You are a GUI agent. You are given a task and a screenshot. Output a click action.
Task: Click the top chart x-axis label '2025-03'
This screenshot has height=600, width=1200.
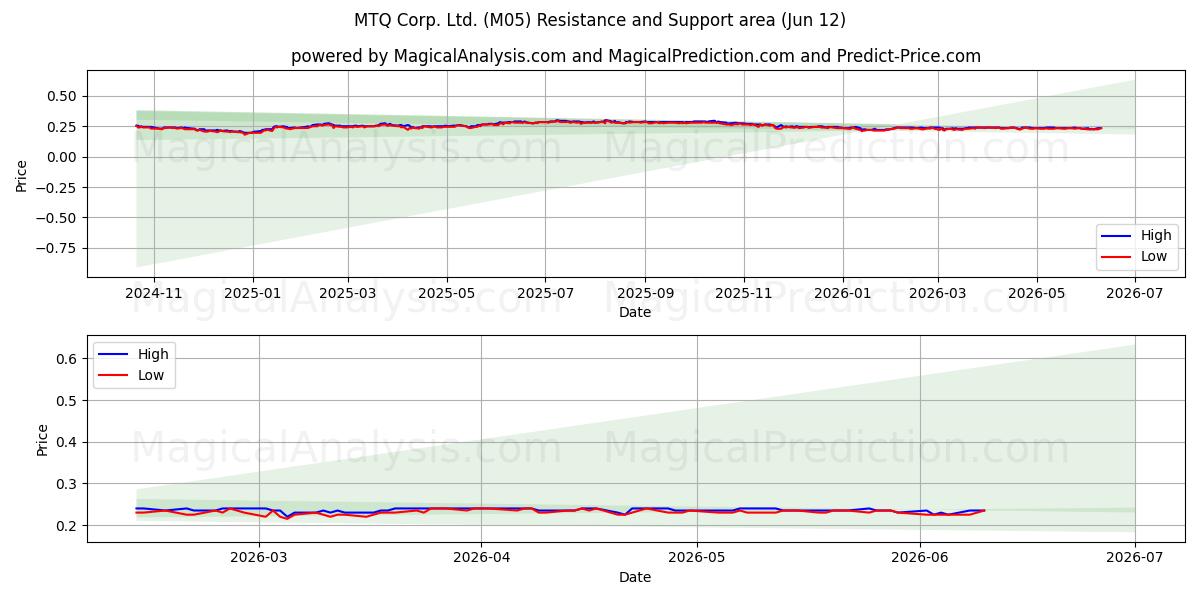[347, 292]
